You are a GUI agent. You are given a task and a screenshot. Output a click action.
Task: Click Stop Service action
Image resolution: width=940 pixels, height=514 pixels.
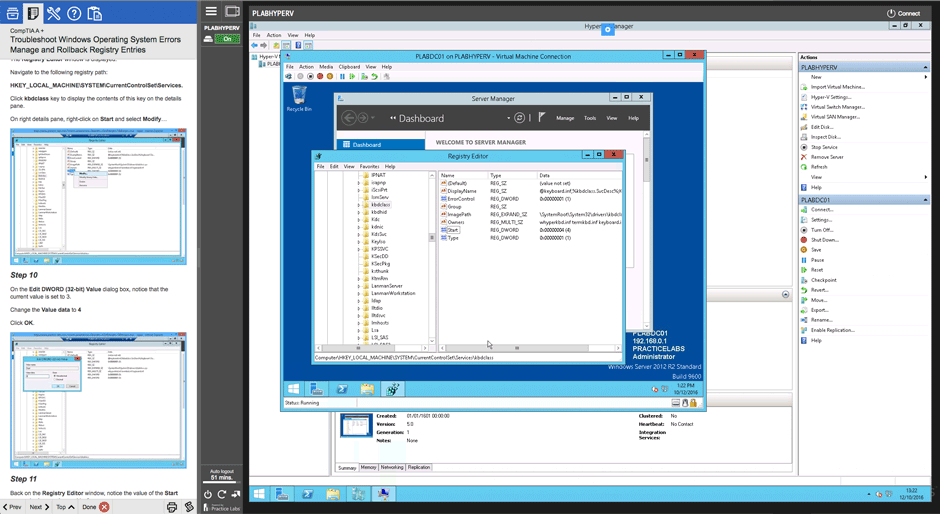824,147
